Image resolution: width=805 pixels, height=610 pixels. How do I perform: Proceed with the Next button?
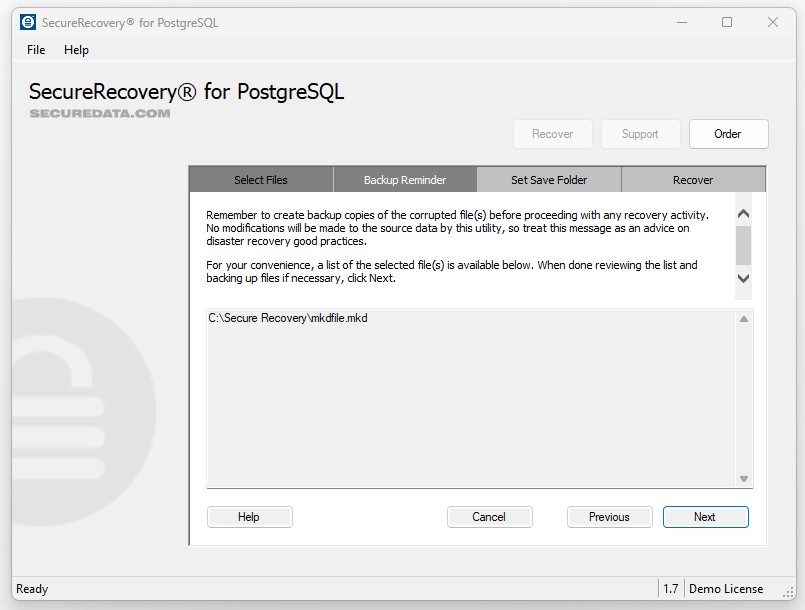[x=705, y=517]
